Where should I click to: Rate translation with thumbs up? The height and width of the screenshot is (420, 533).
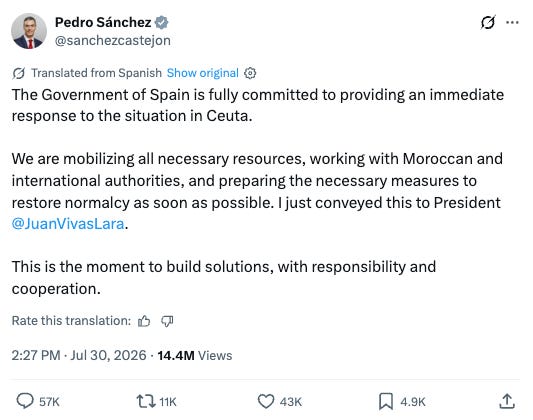pos(144,321)
